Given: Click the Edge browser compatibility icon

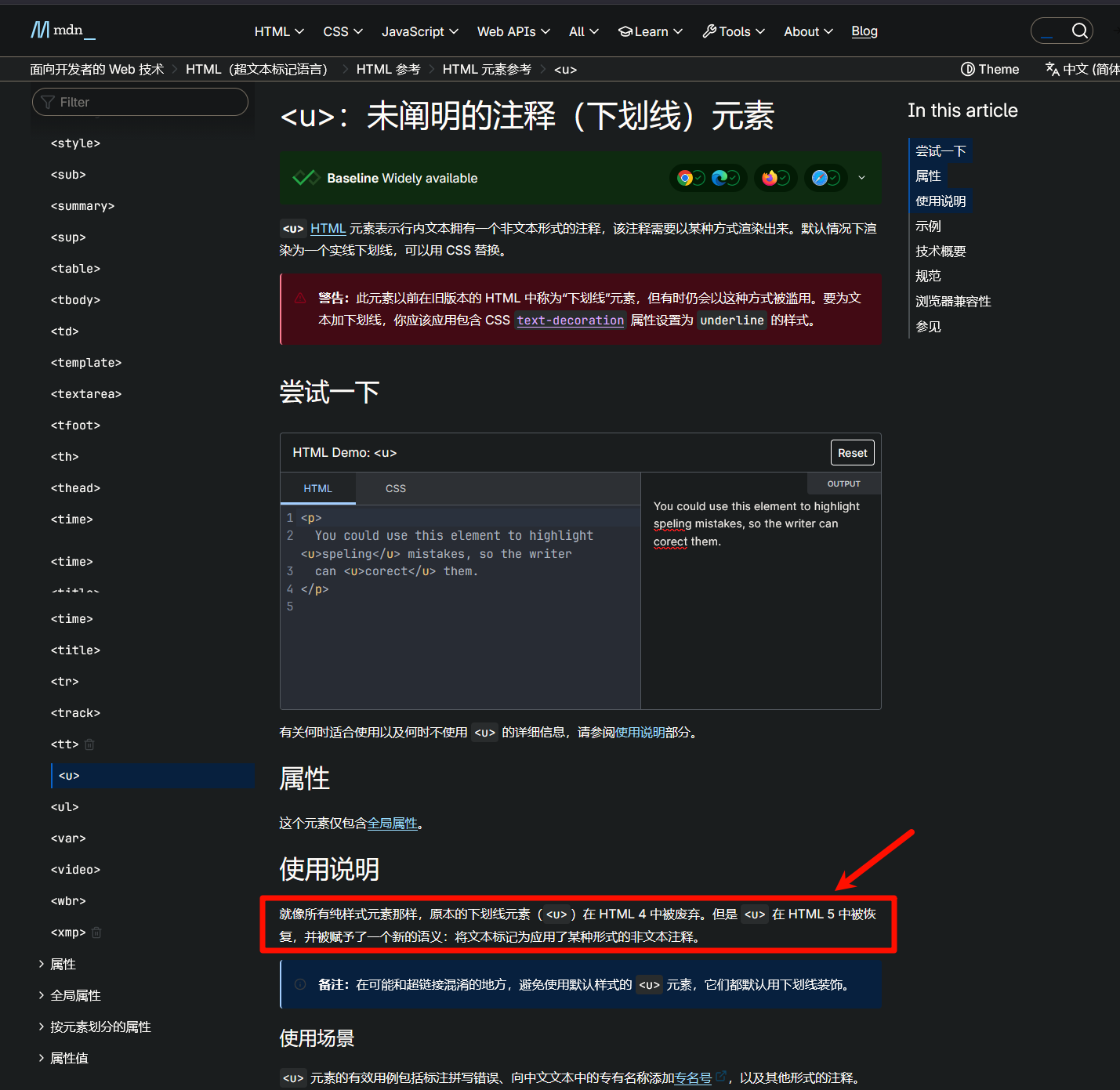Looking at the screenshot, I should pos(719,178).
